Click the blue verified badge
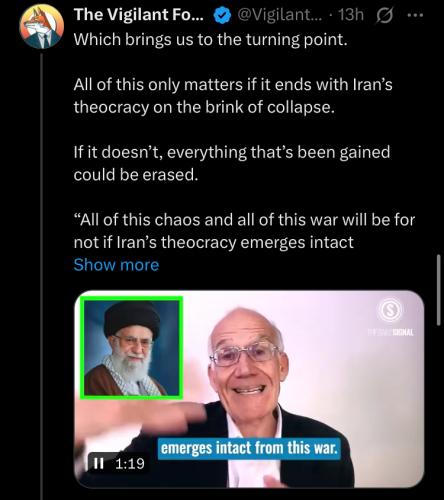 click(222, 15)
